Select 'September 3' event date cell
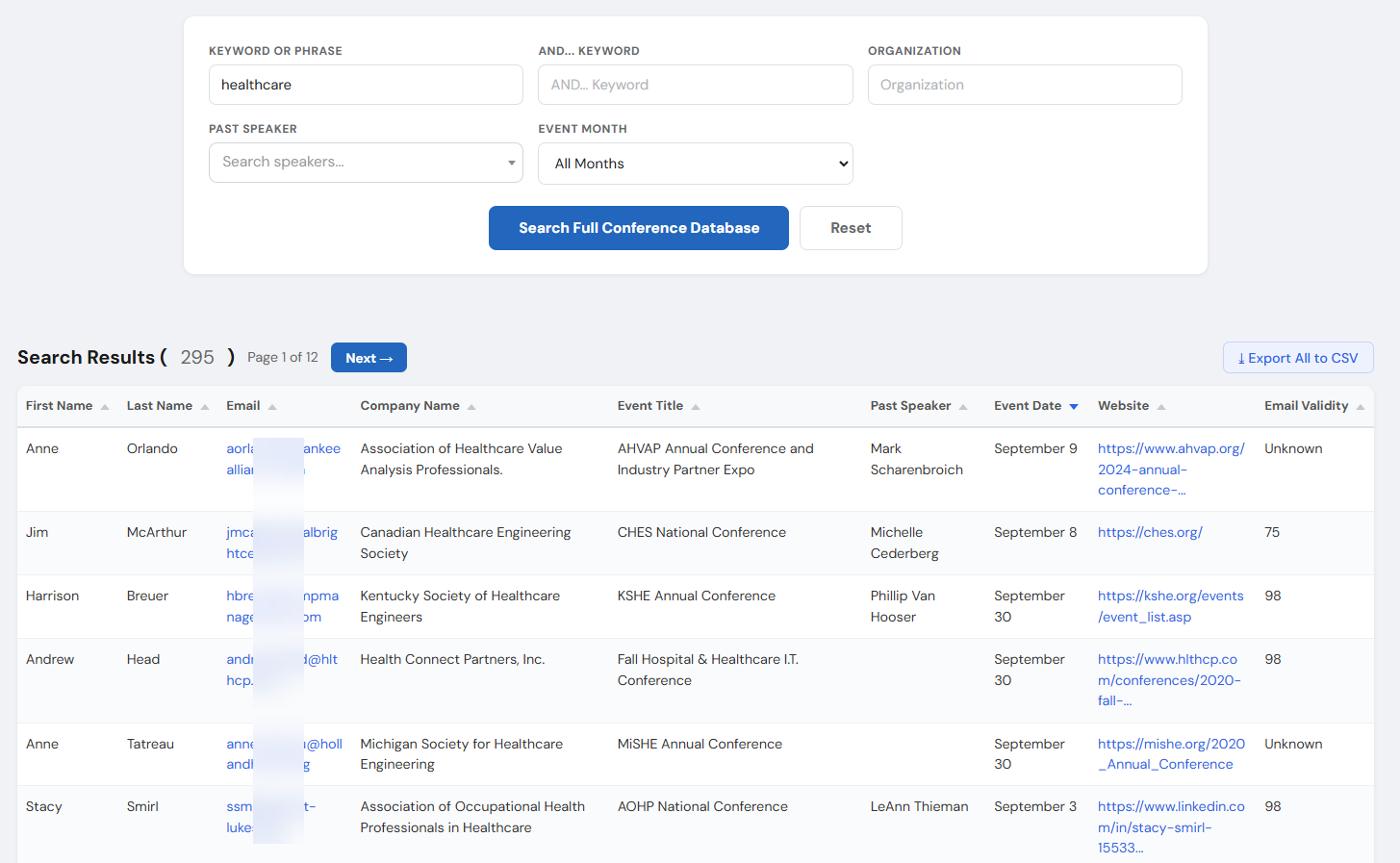 click(x=1035, y=806)
